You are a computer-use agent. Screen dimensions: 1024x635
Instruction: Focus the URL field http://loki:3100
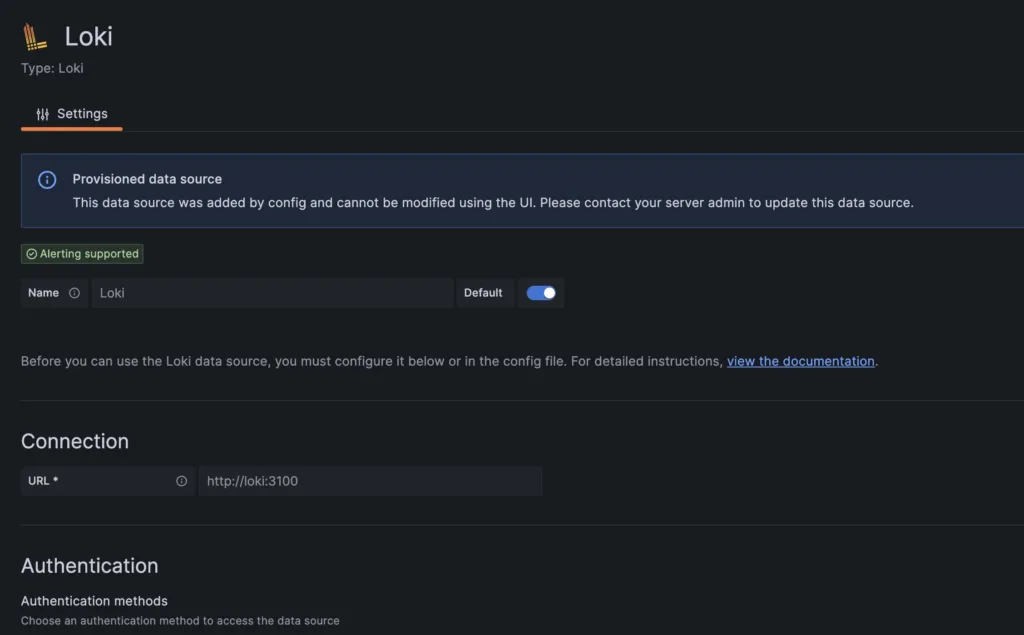click(370, 481)
